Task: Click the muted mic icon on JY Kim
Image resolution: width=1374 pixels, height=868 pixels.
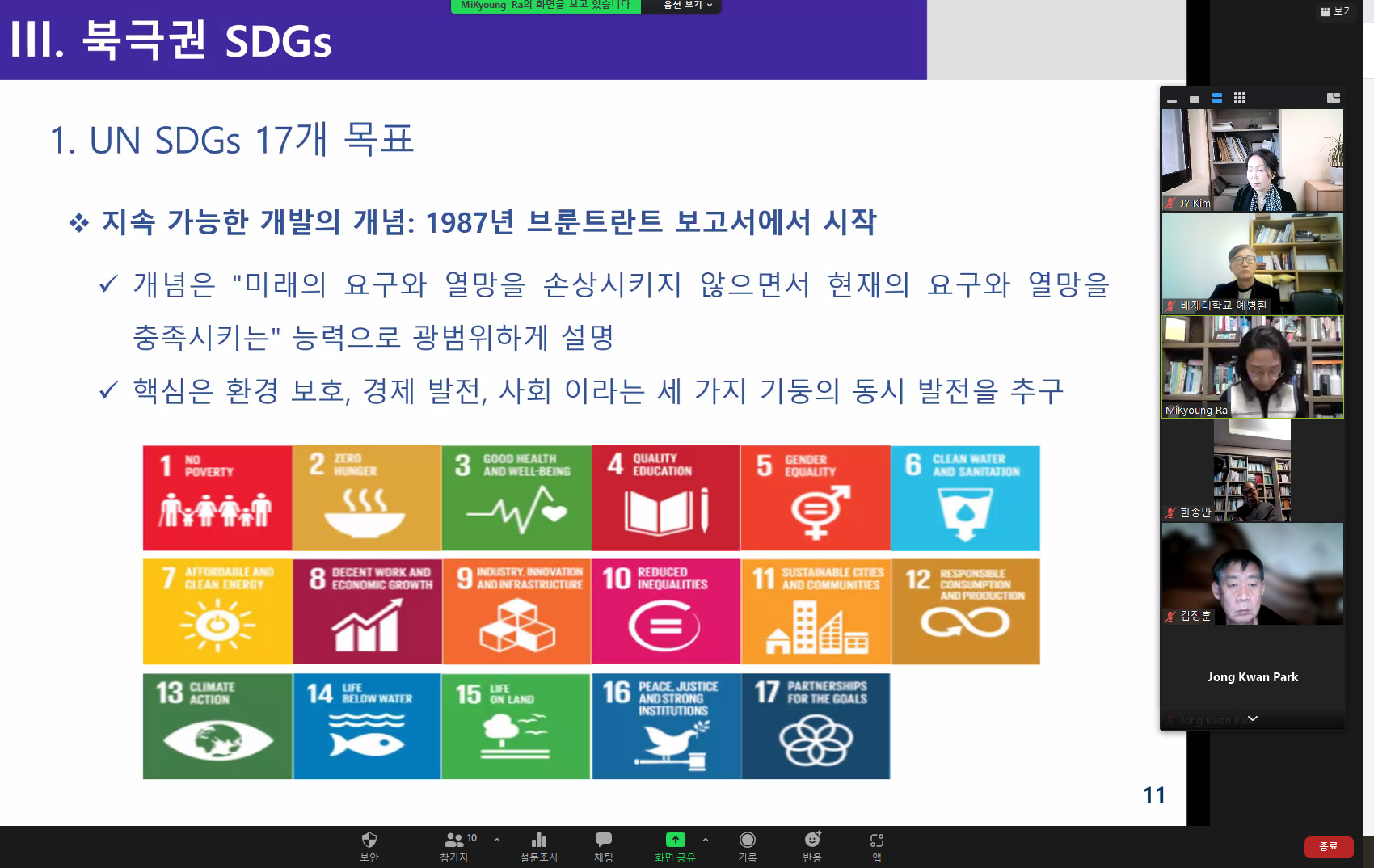Action: point(1170,204)
